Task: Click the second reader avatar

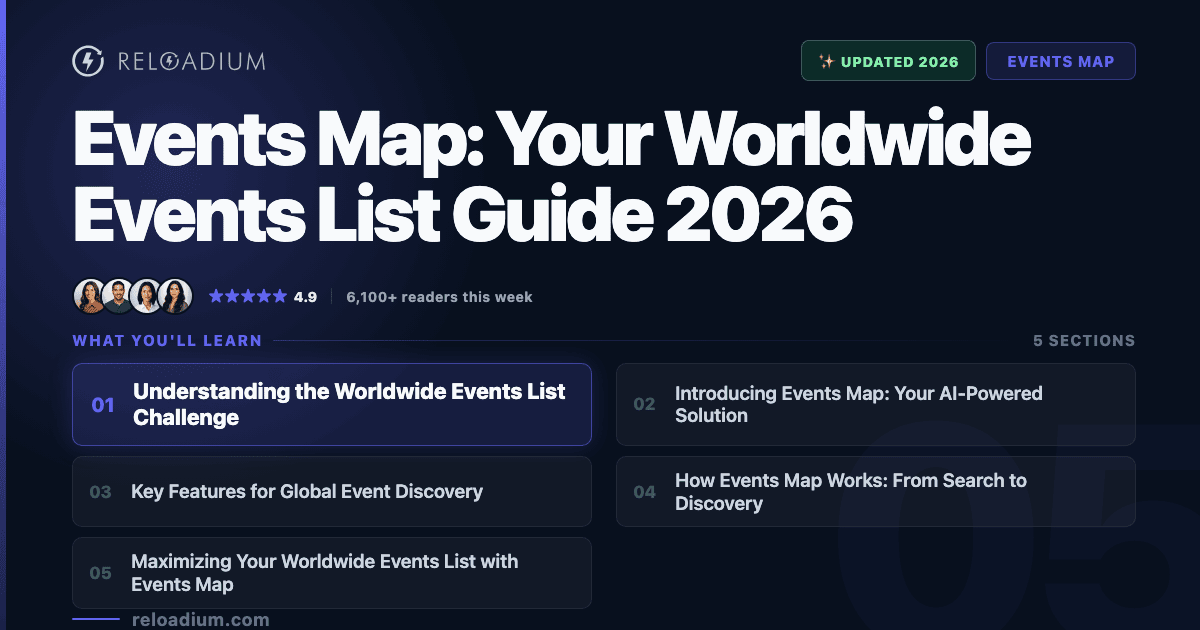Action: pos(118,296)
